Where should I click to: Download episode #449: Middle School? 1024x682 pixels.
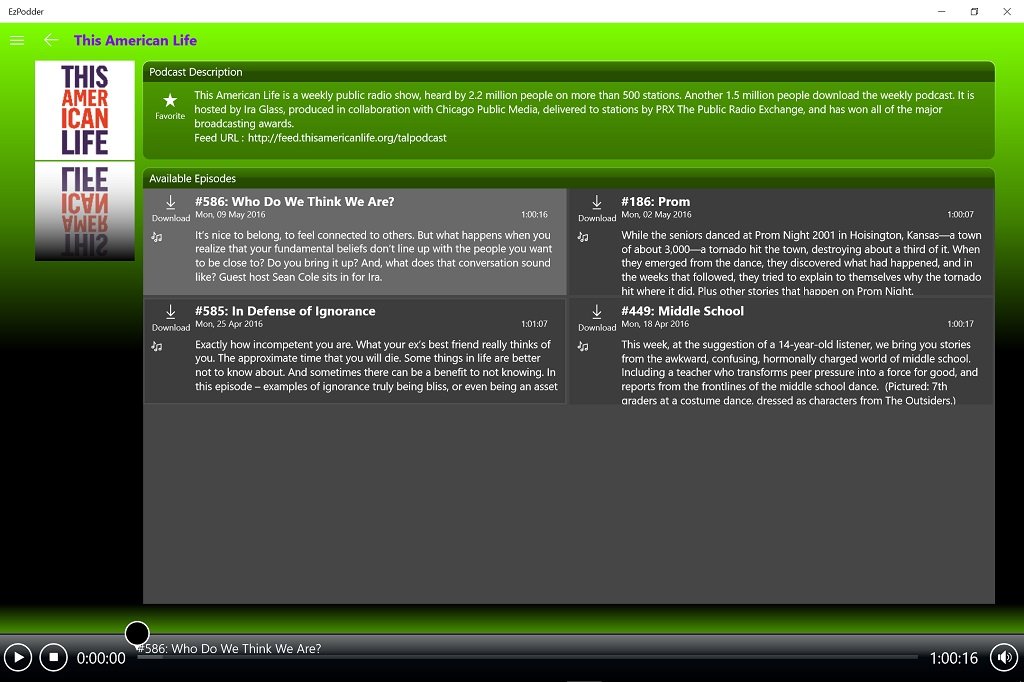click(597, 317)
